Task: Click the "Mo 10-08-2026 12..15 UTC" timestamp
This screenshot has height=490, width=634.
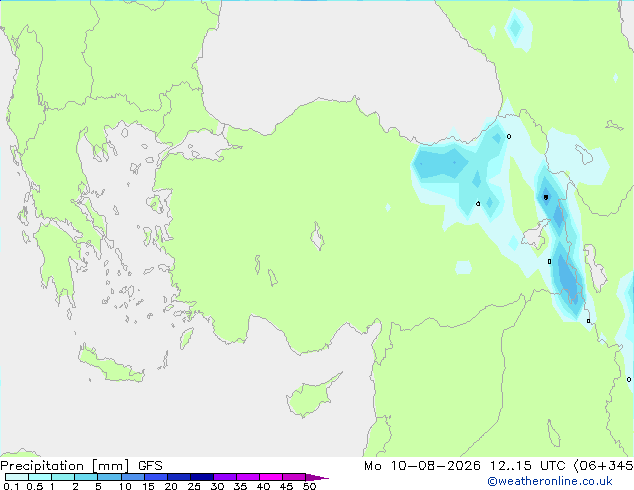Action: (x=464, y=466)
